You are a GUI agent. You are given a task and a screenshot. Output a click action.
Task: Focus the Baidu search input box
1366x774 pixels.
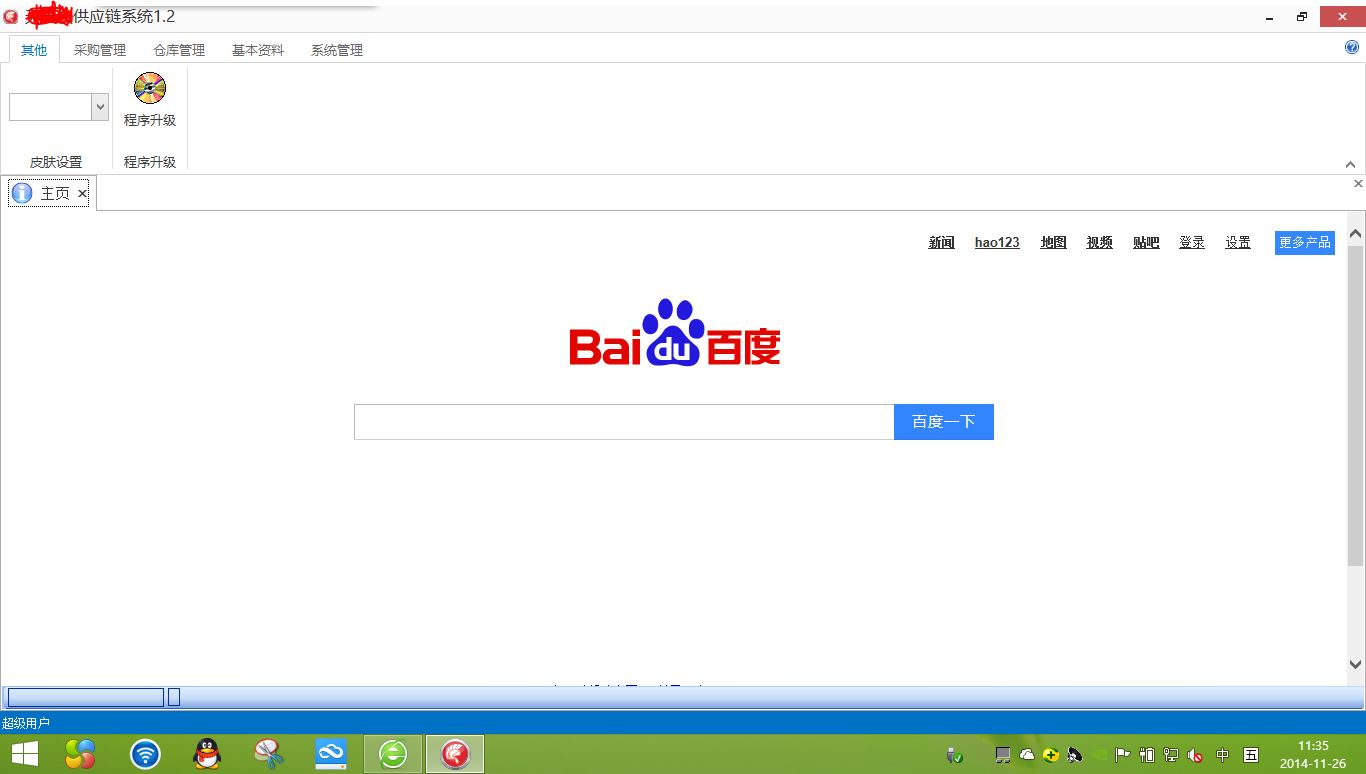pyautogui.click(x=624, y=422)
